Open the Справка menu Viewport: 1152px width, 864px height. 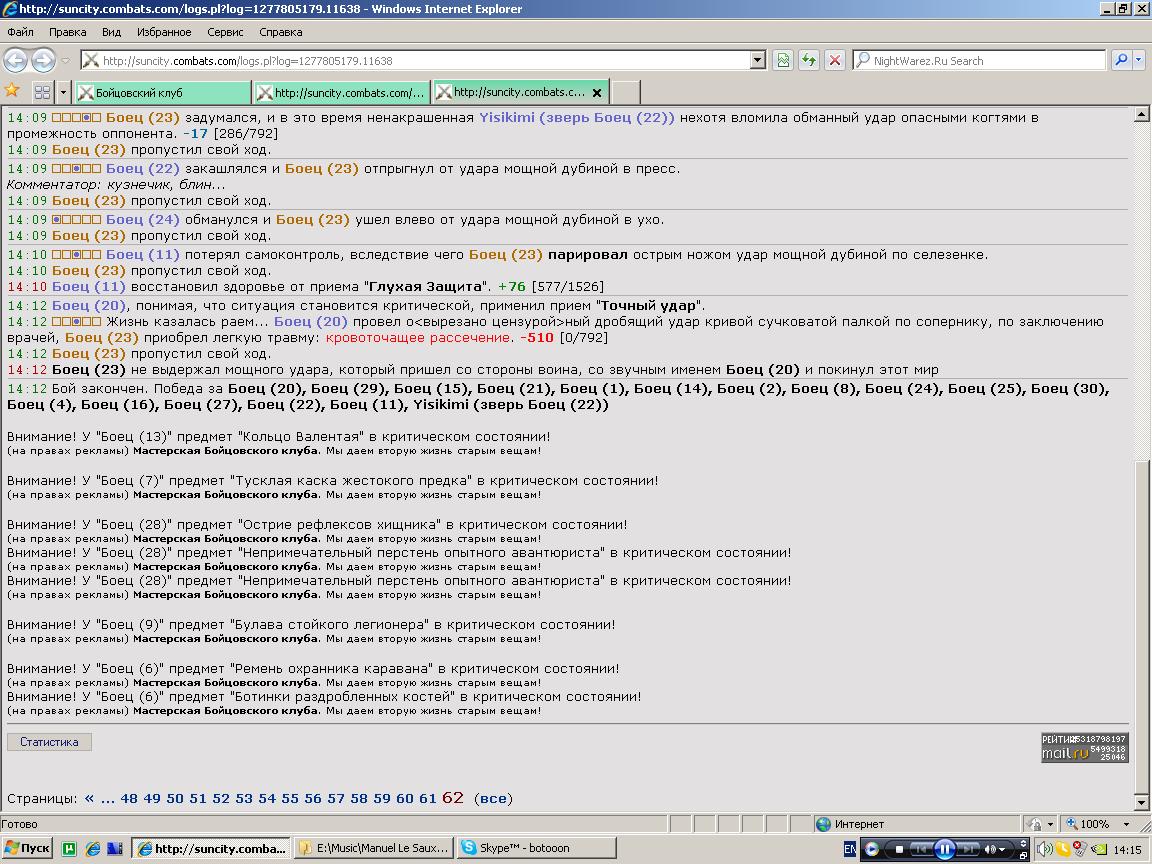[281, 32]
